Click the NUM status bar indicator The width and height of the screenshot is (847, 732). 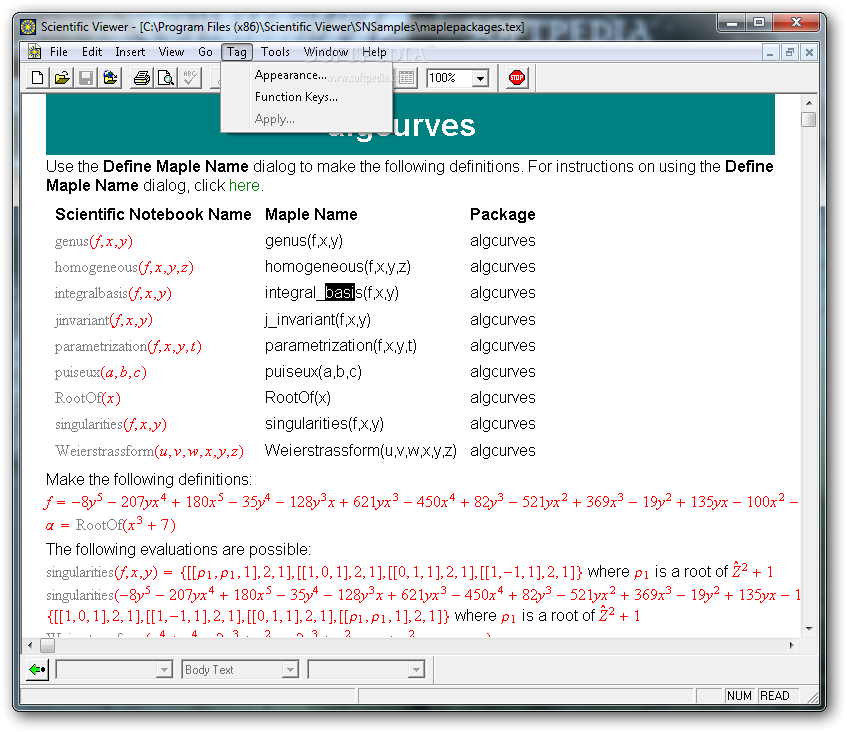point(739,696)
